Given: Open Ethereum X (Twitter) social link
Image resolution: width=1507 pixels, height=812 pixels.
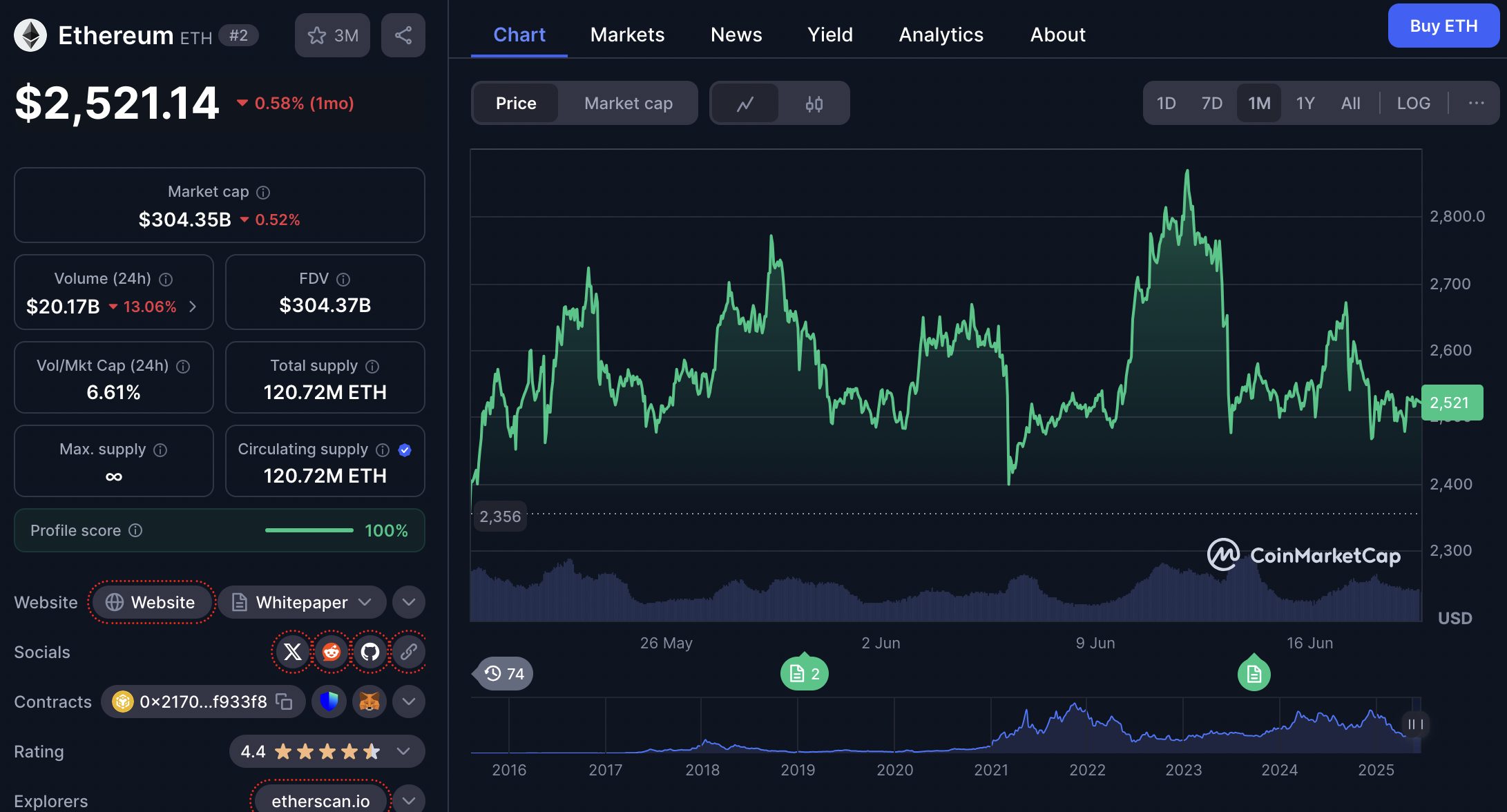Looking at the screenshot, I should pos(293,652).
